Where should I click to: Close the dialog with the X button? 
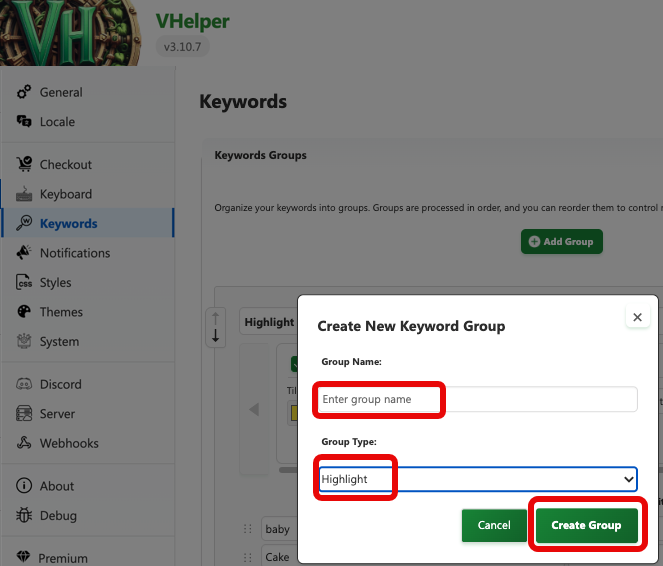[637, 317]
